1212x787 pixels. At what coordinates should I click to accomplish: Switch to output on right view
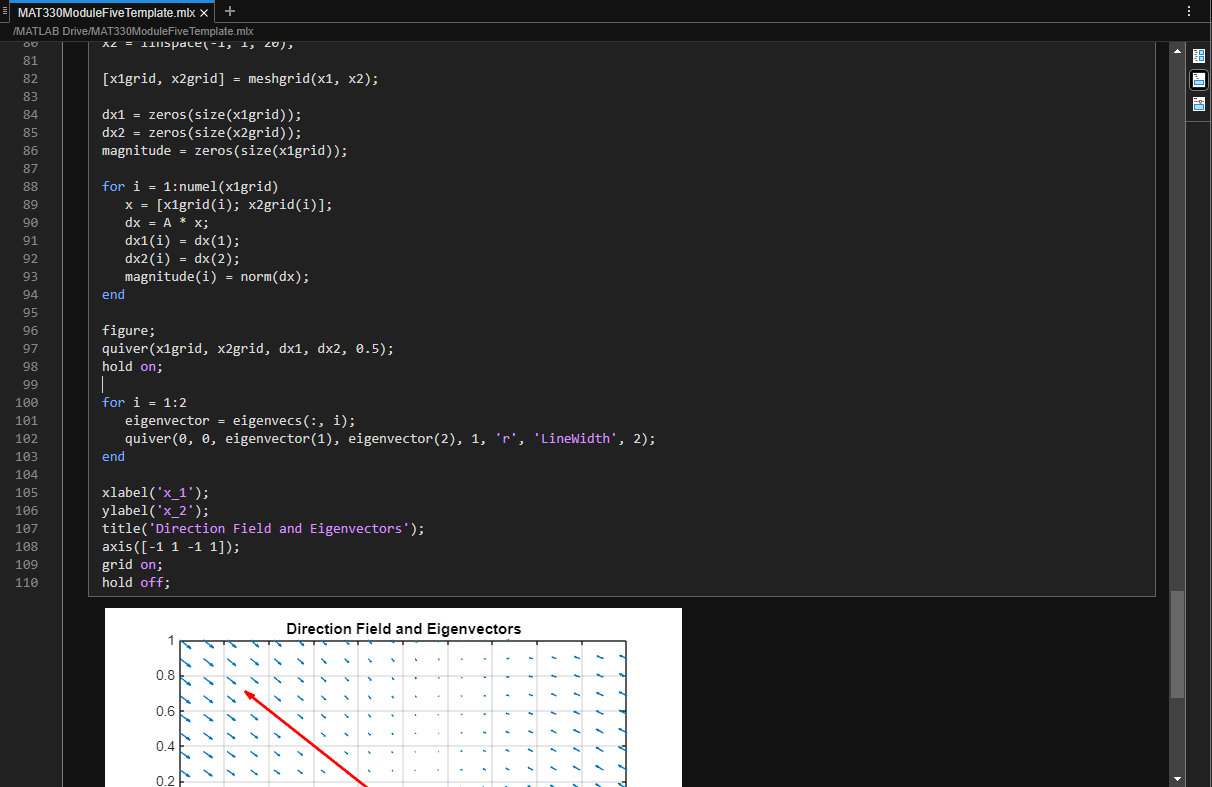(1199, 56)
